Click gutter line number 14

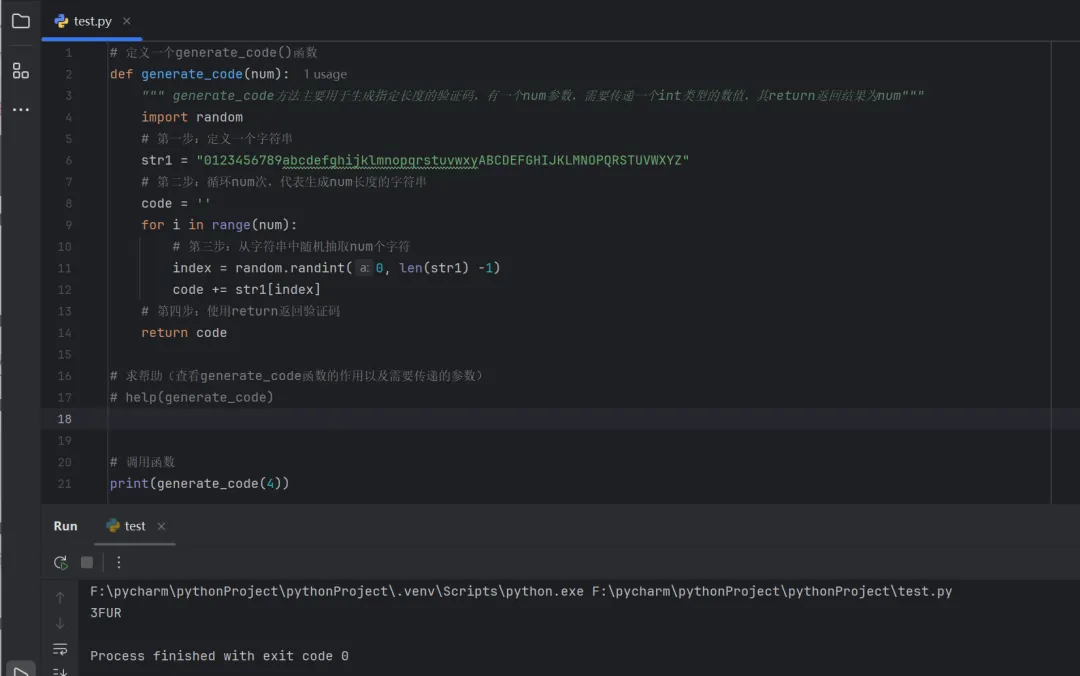point(64,333)
